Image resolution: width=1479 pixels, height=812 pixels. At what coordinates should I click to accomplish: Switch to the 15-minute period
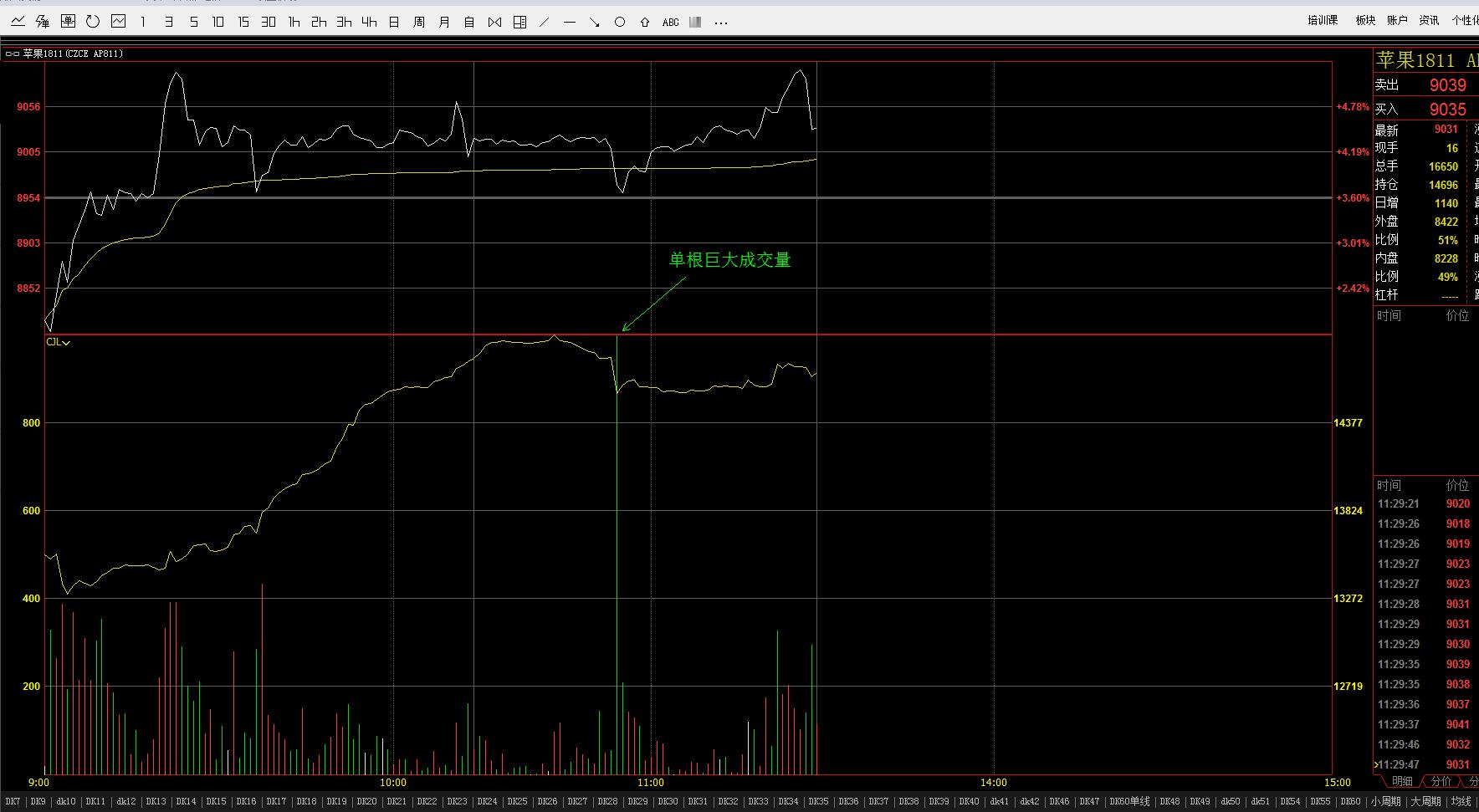(243, 22)
